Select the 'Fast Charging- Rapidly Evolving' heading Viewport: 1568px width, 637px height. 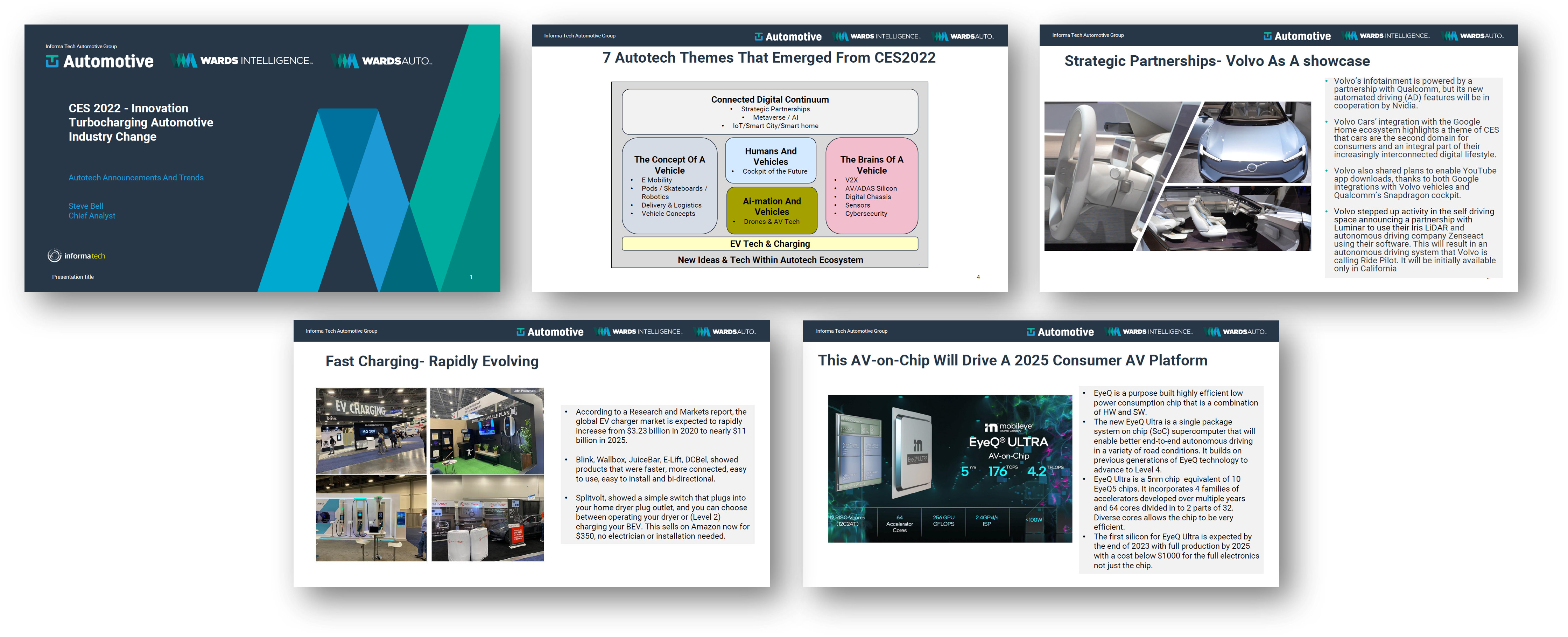[432, 362]
